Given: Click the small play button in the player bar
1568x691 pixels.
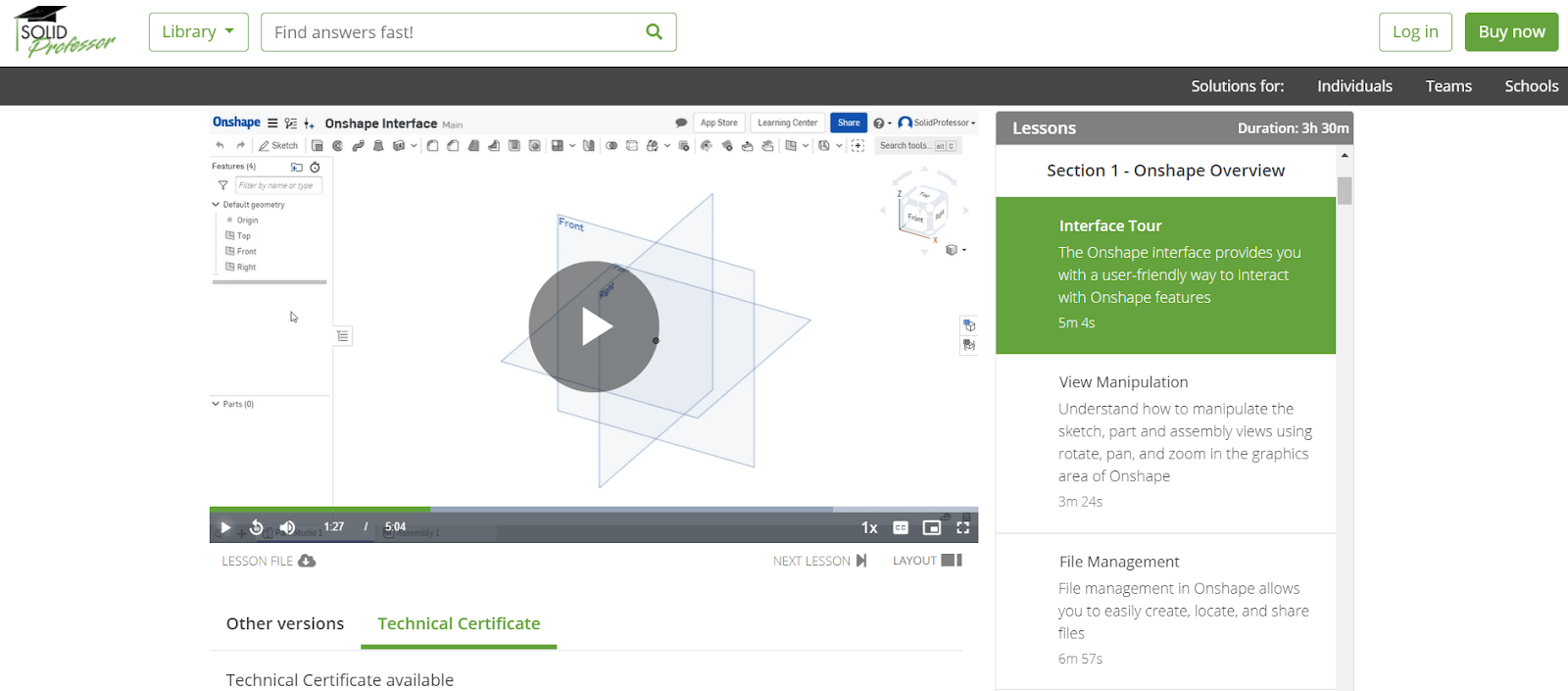Looking at the screenshot, I should click(225, 527).
